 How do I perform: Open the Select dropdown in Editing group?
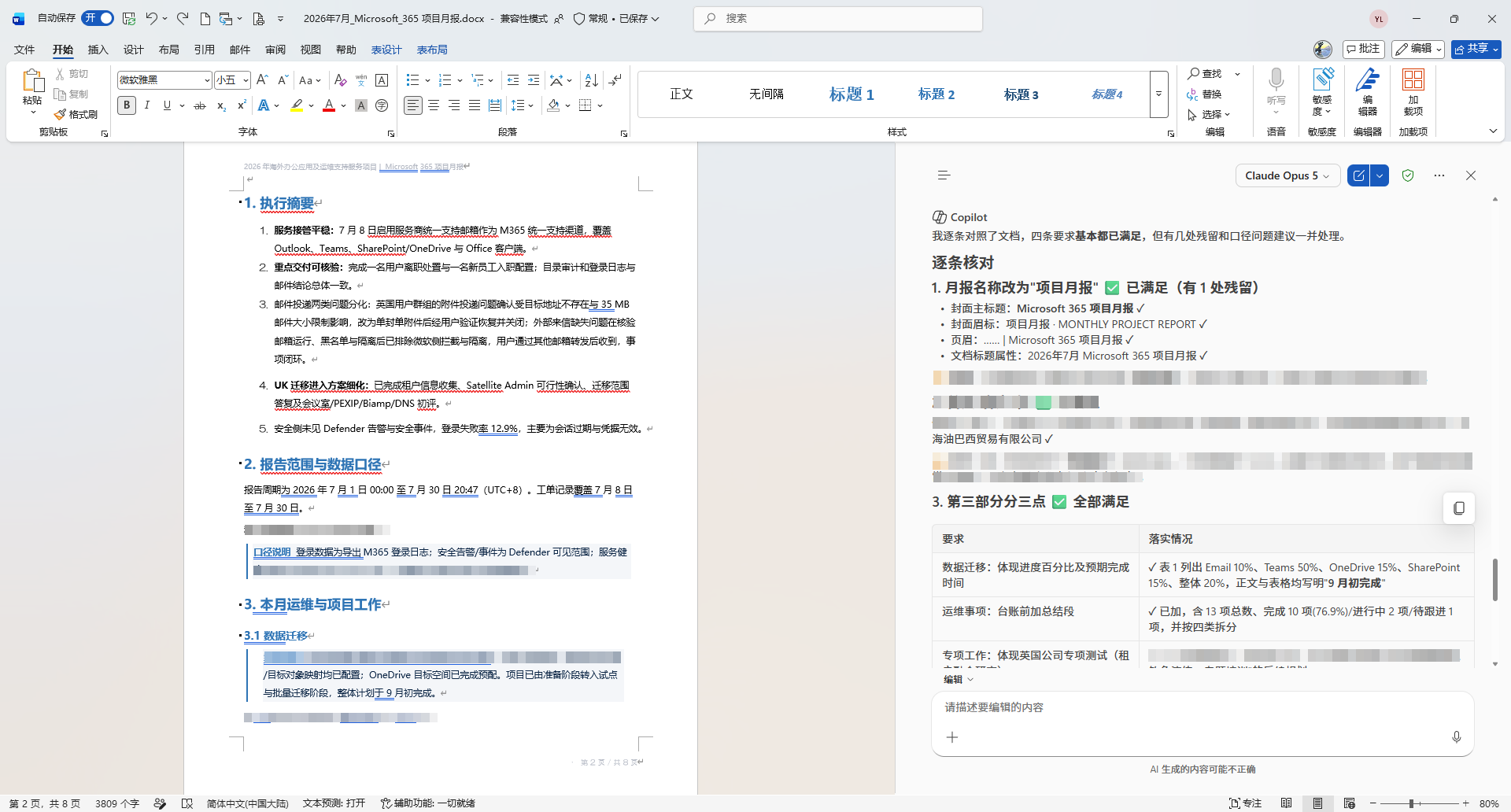1210,115
